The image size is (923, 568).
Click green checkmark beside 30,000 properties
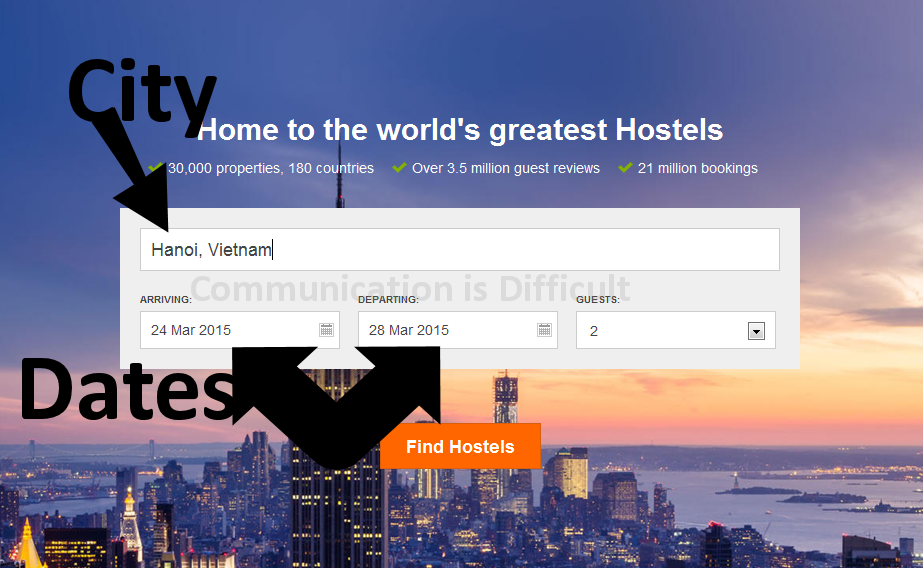155,168
